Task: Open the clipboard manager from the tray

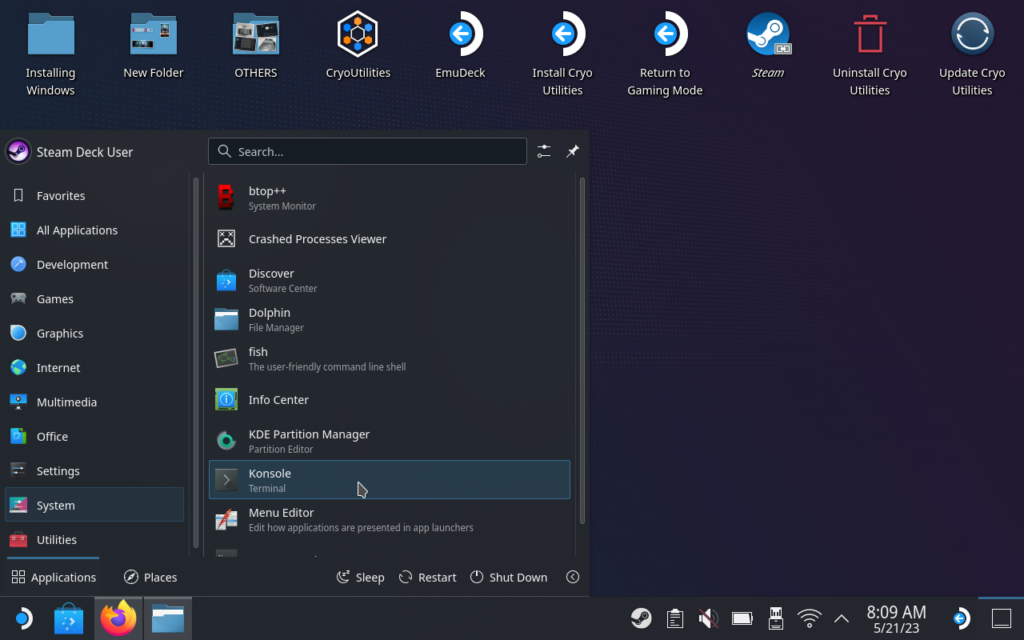Action: (x=674, y=618)
